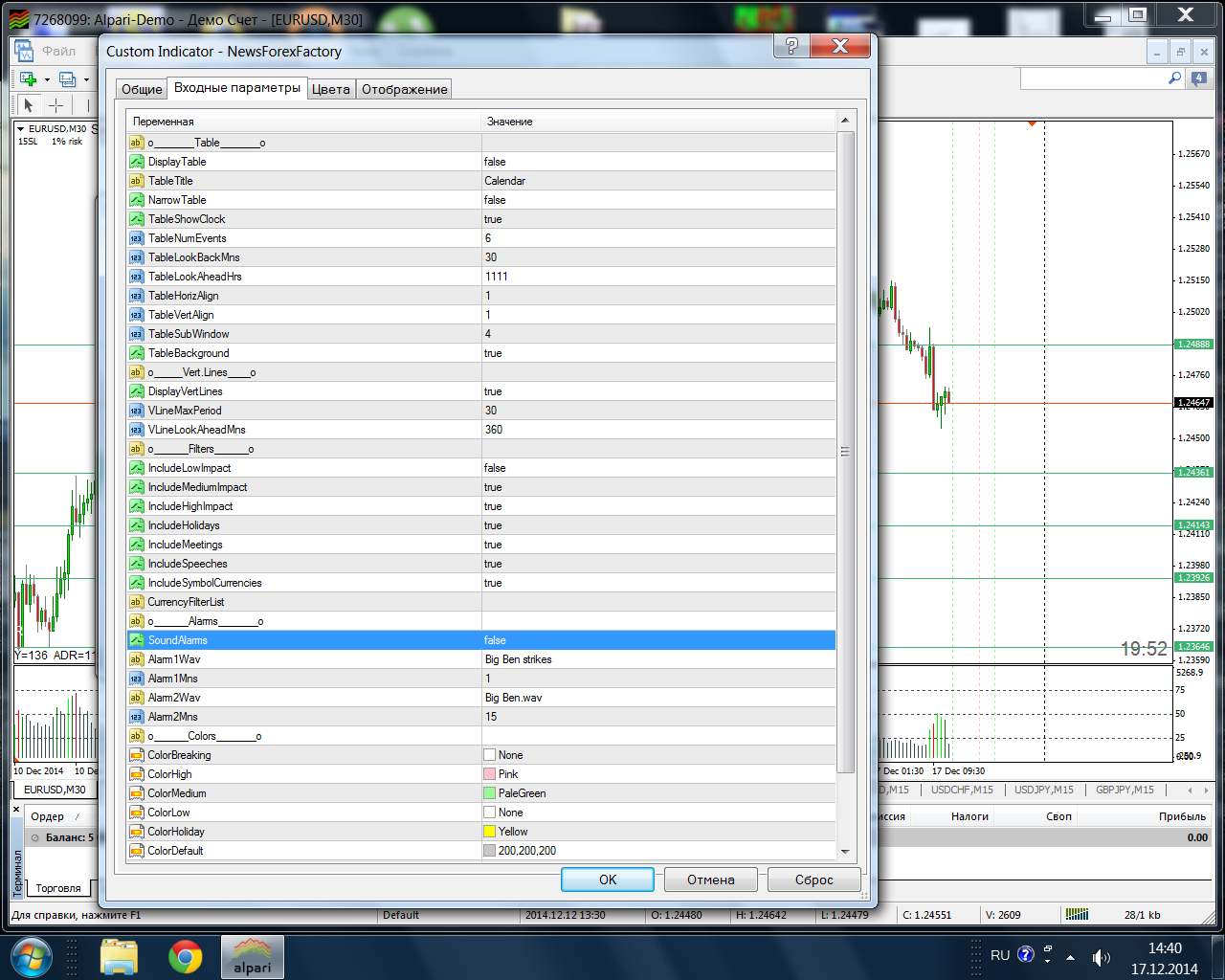Click the value 'Big Ben.wav' of Alarm2Wav
The image size is (1225, 980).
point(514,698)
